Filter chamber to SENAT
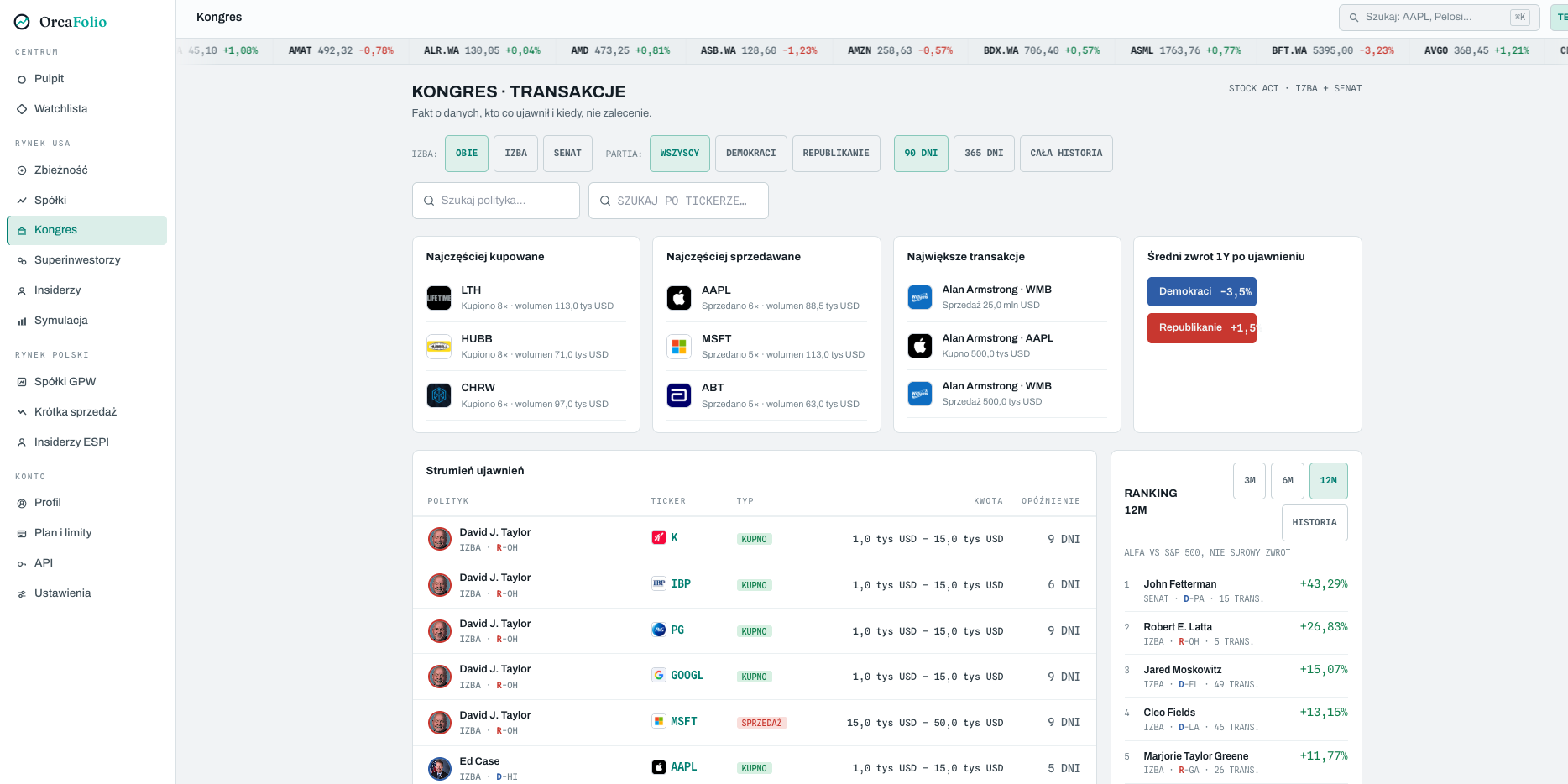This screenshot has width=1568, height=784. [567, 154]
